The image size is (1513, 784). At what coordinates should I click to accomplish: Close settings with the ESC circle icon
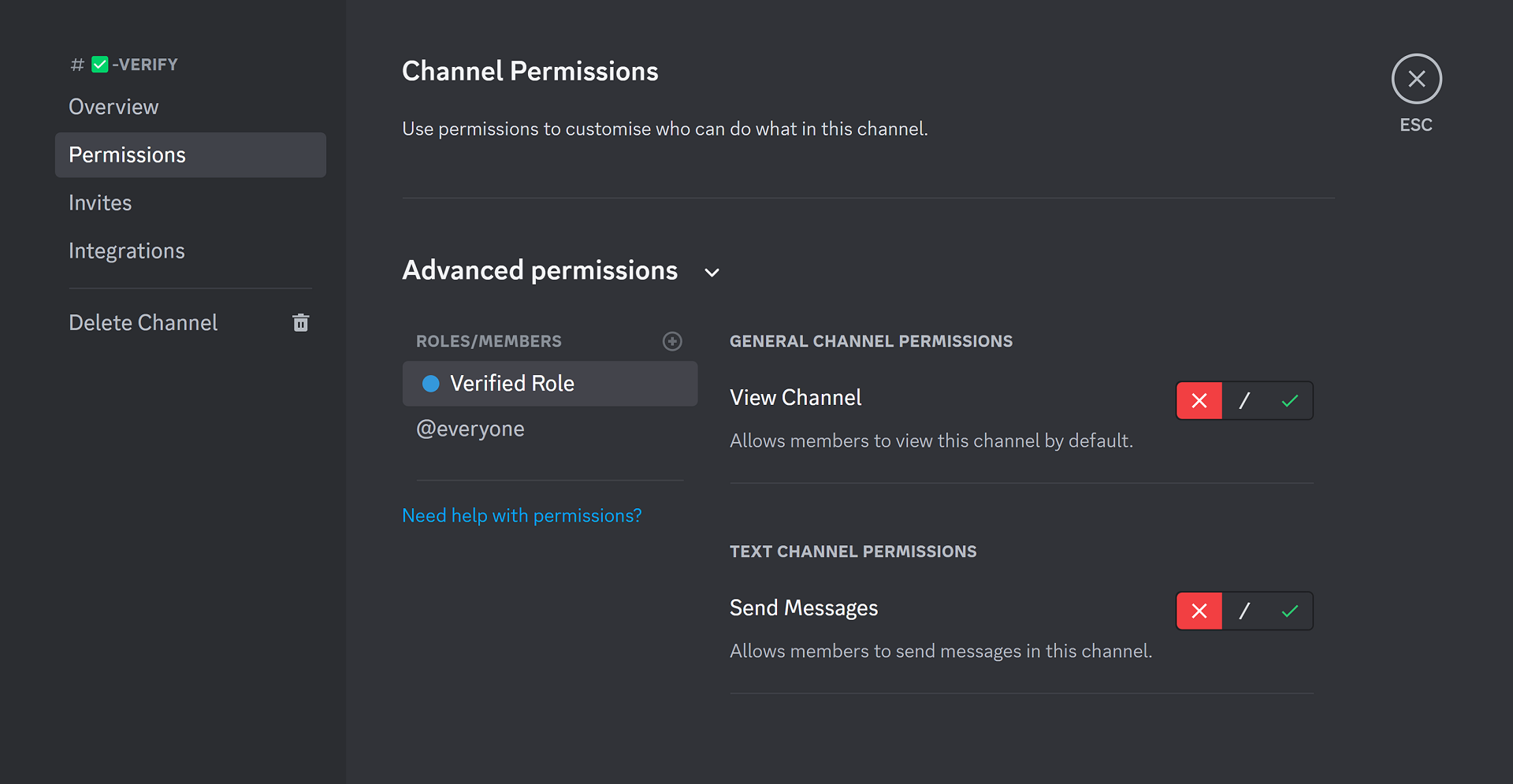click(x=1416, y=79)
